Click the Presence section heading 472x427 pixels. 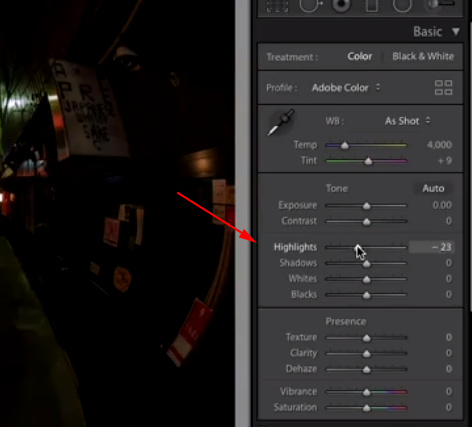click(x=346, y=321)
